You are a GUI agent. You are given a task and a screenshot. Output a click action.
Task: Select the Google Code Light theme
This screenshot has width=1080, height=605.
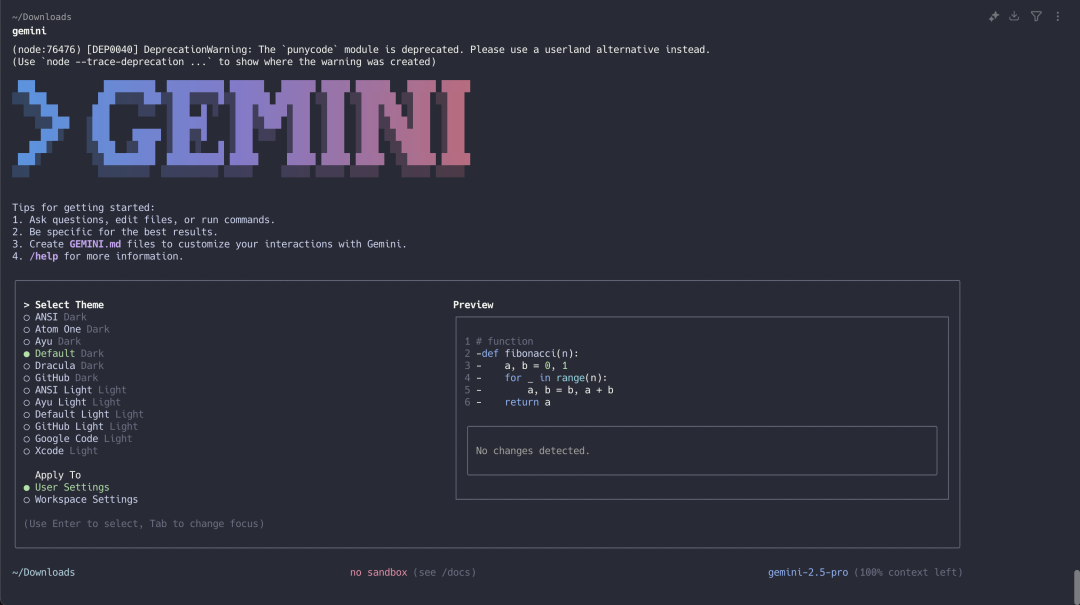78,439
